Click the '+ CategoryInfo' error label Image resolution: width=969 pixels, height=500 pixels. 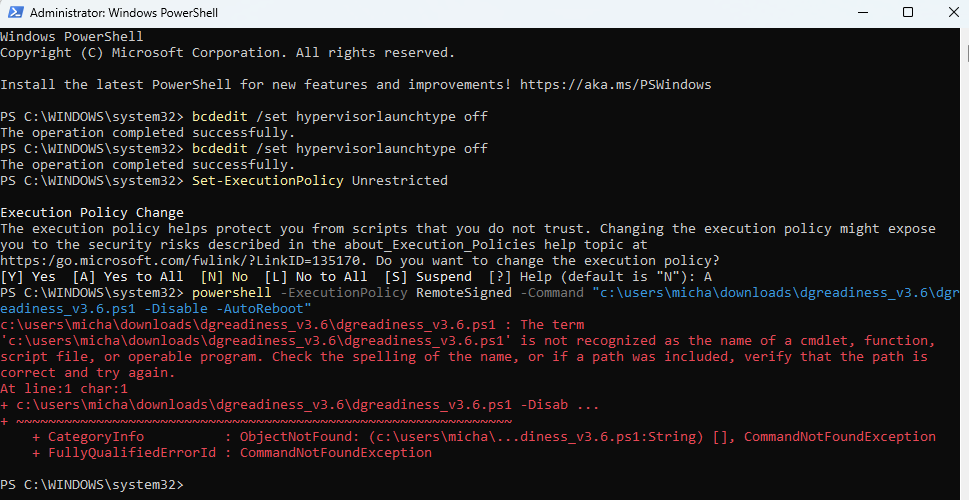tap(88, 437)
